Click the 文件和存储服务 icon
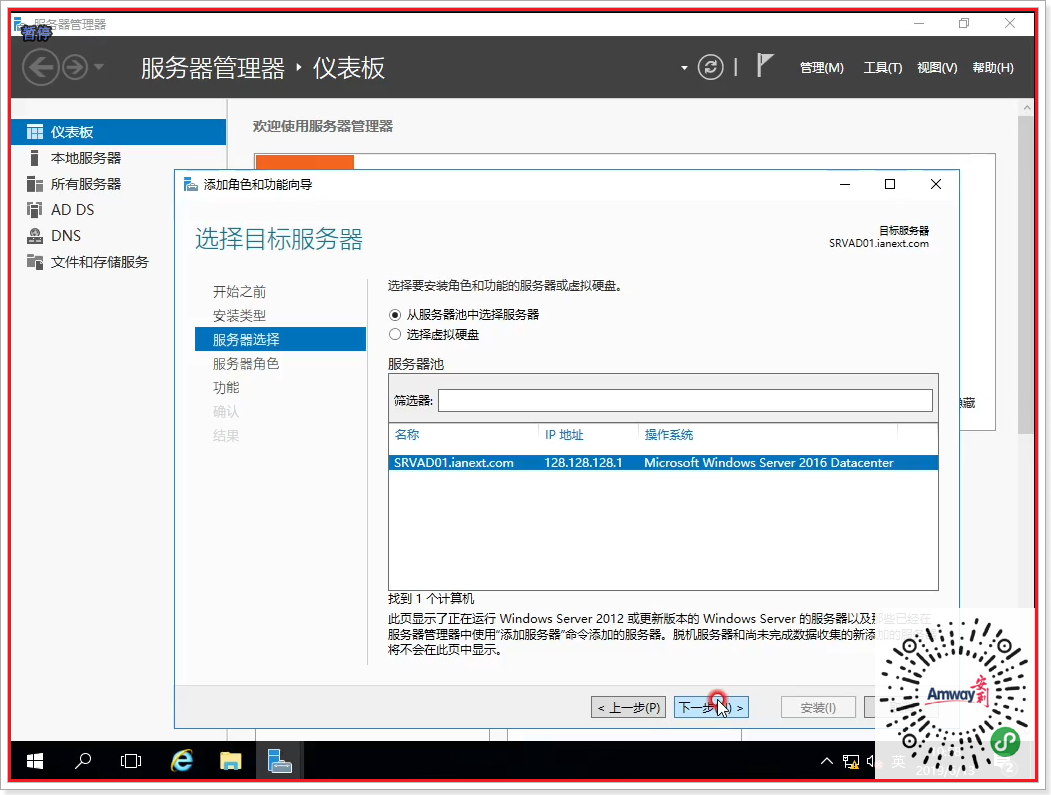 click(x=35, y=261)
